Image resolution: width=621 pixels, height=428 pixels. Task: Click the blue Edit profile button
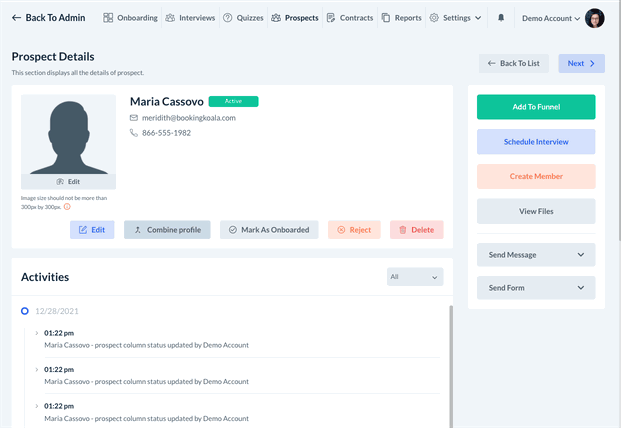[x=92, y=230]
